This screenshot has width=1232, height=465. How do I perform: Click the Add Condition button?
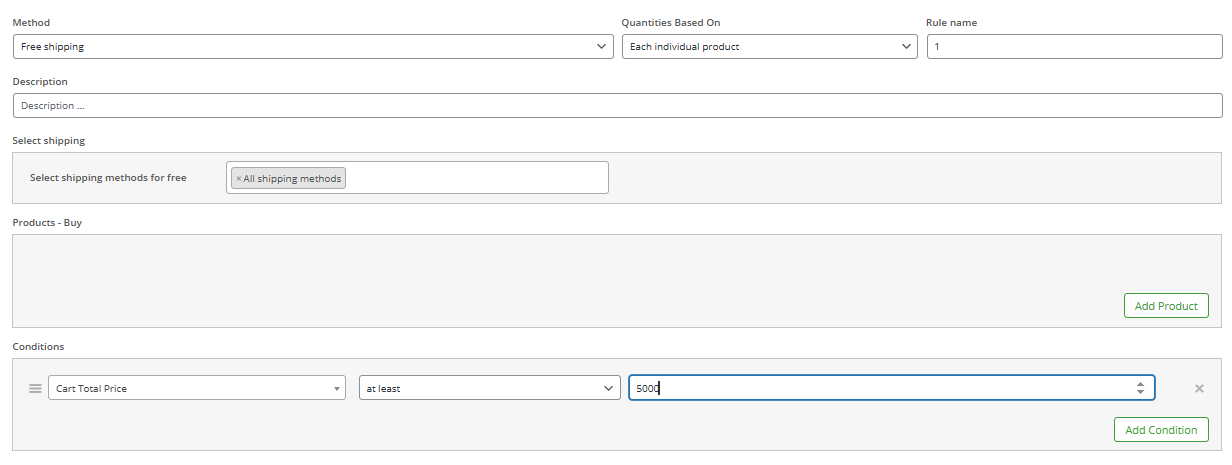click(1161, 430)
